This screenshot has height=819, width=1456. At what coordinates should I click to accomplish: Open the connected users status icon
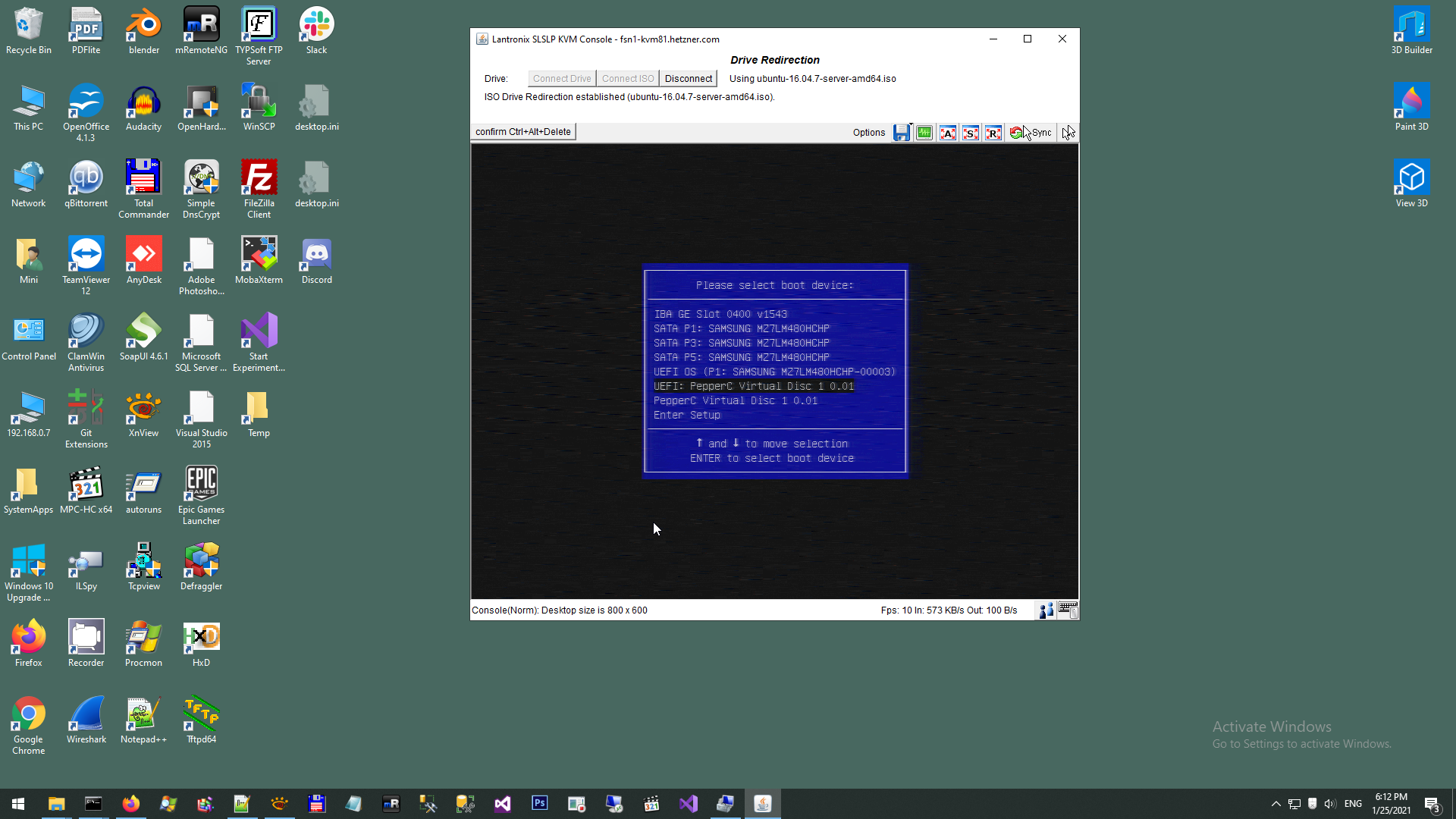1046,610
